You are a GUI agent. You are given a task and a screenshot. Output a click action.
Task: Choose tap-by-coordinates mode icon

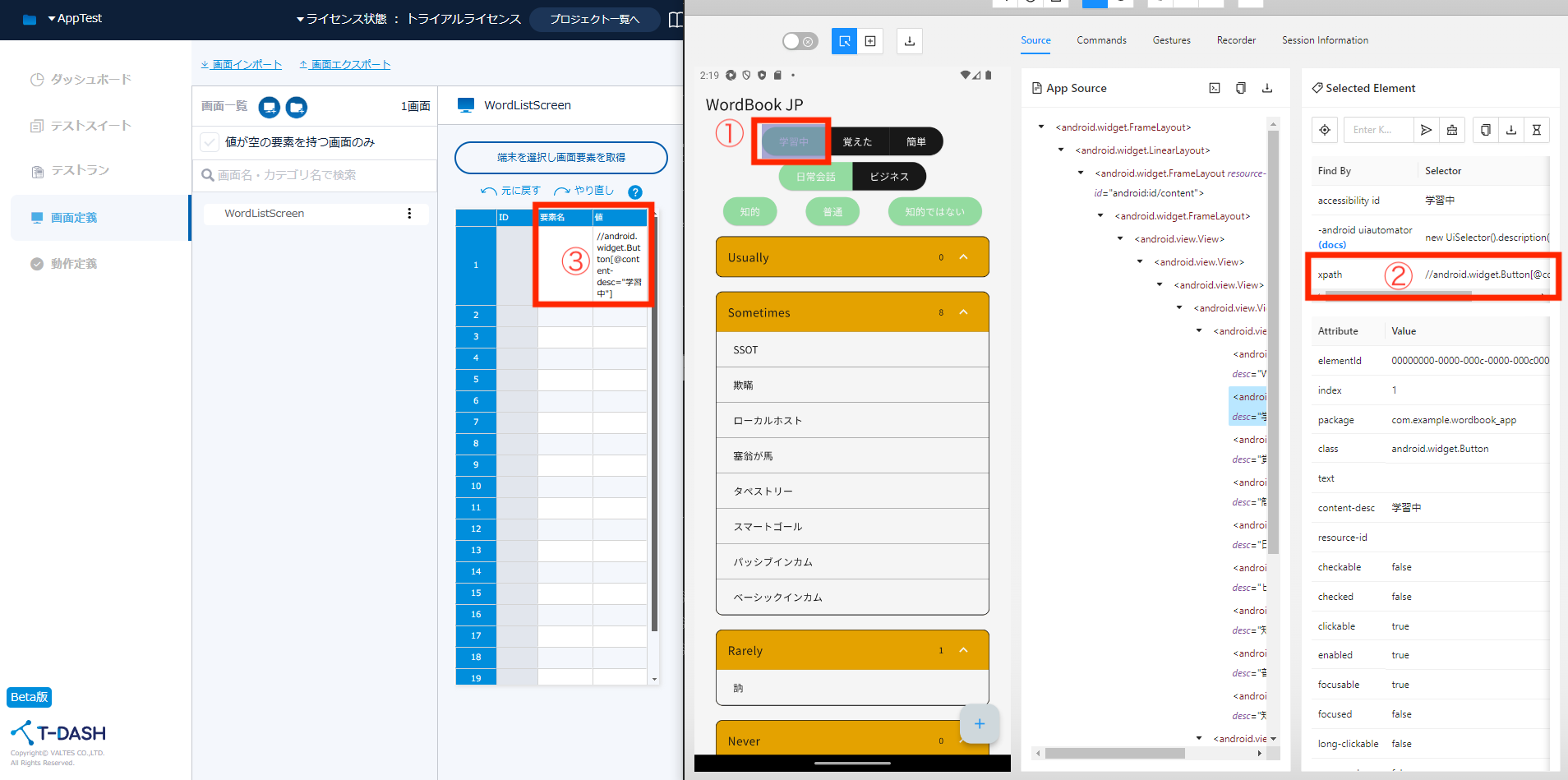click(x=870, y=41)
